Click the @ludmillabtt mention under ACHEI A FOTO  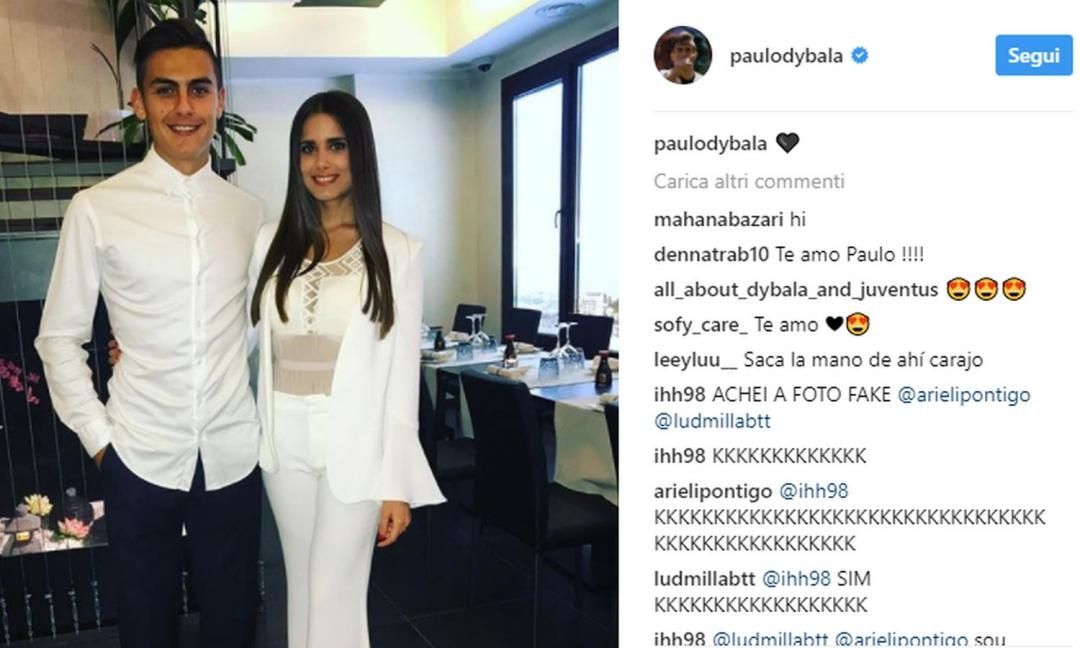coord(712,421)
